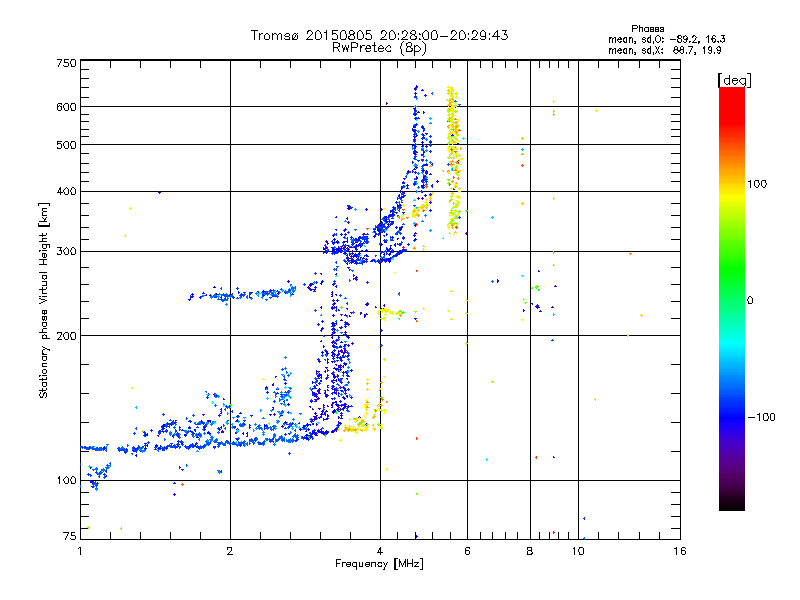Click the x-axis tick label '4'

pyautogui.click(x=380, y=551)
